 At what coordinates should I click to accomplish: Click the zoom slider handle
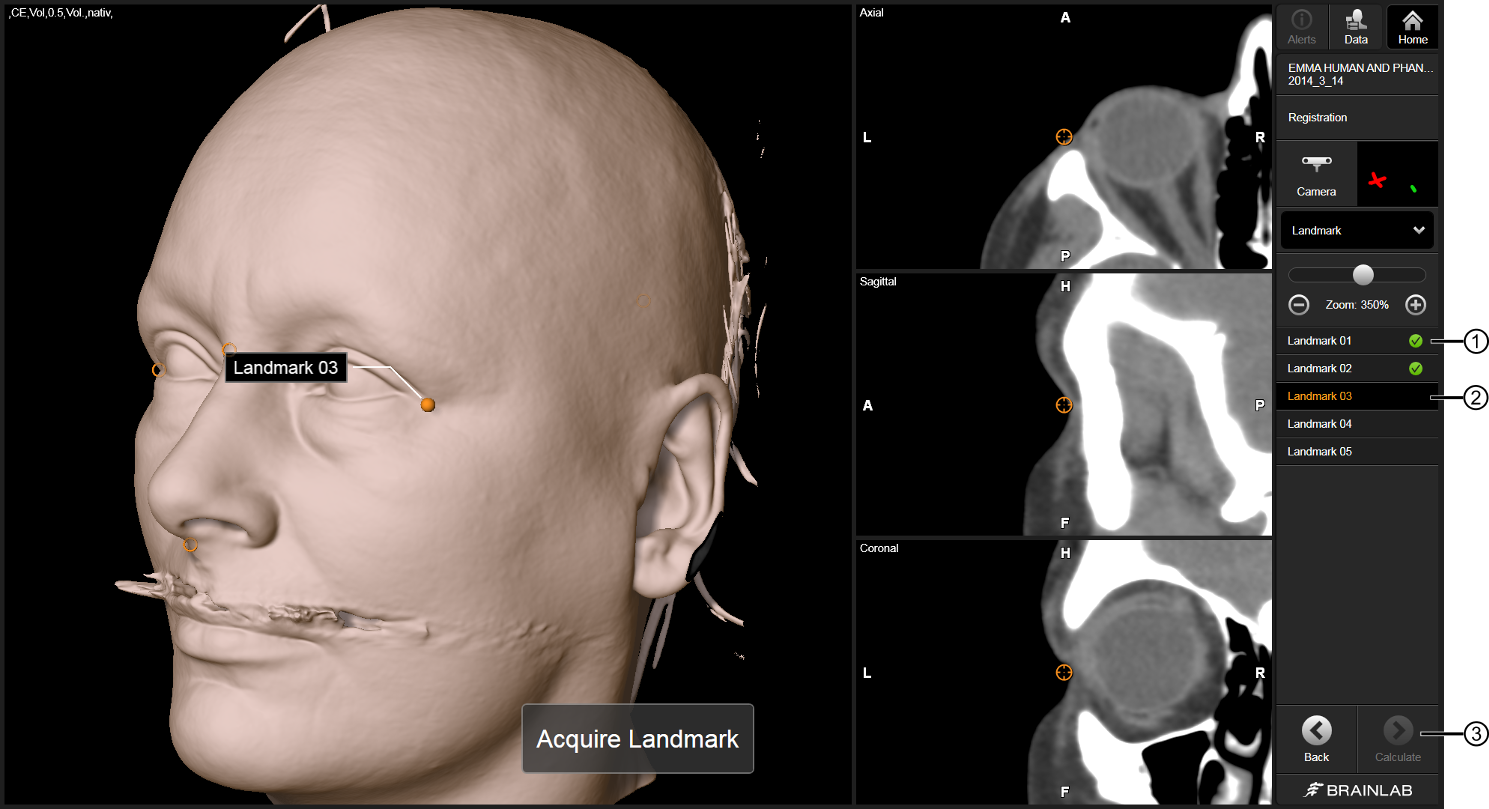[1363, 274]
